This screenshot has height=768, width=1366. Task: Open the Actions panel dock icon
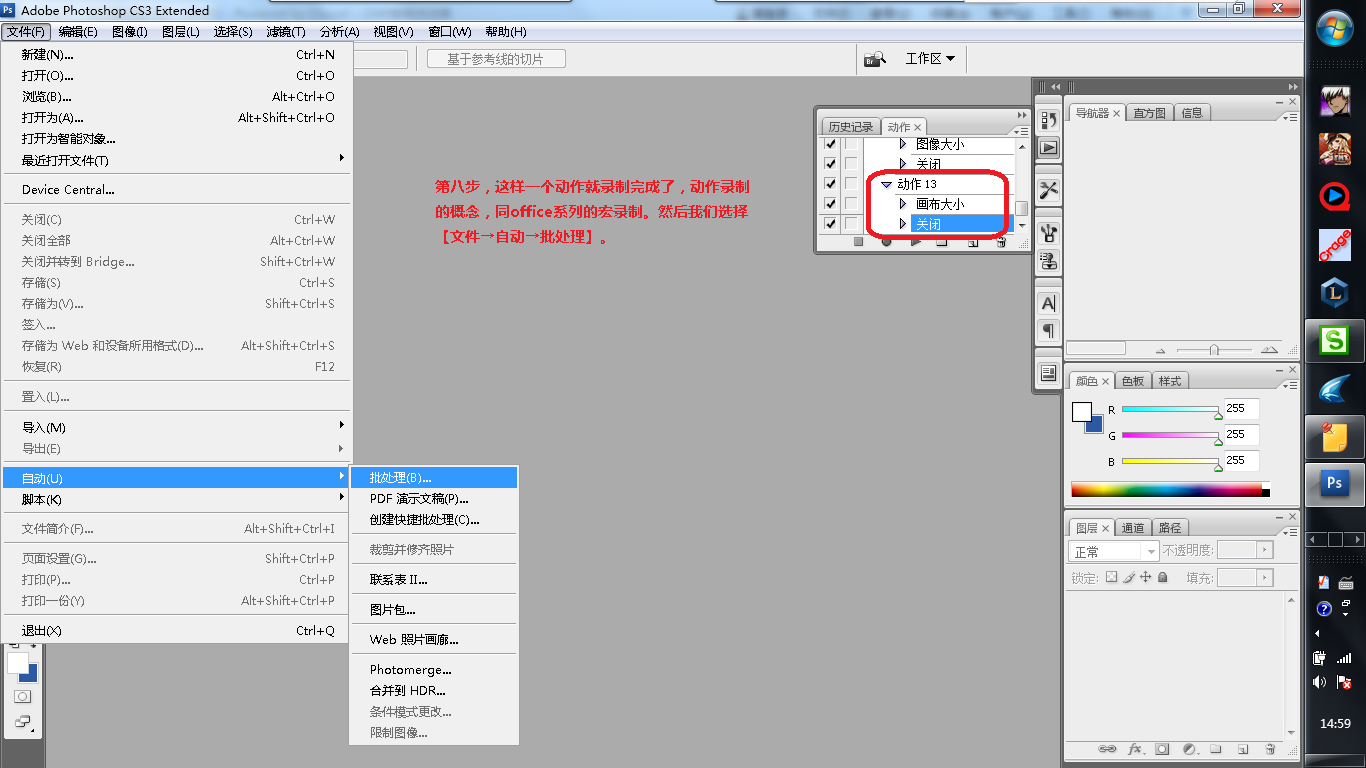pyautogui.click(x=1048, y=147)
